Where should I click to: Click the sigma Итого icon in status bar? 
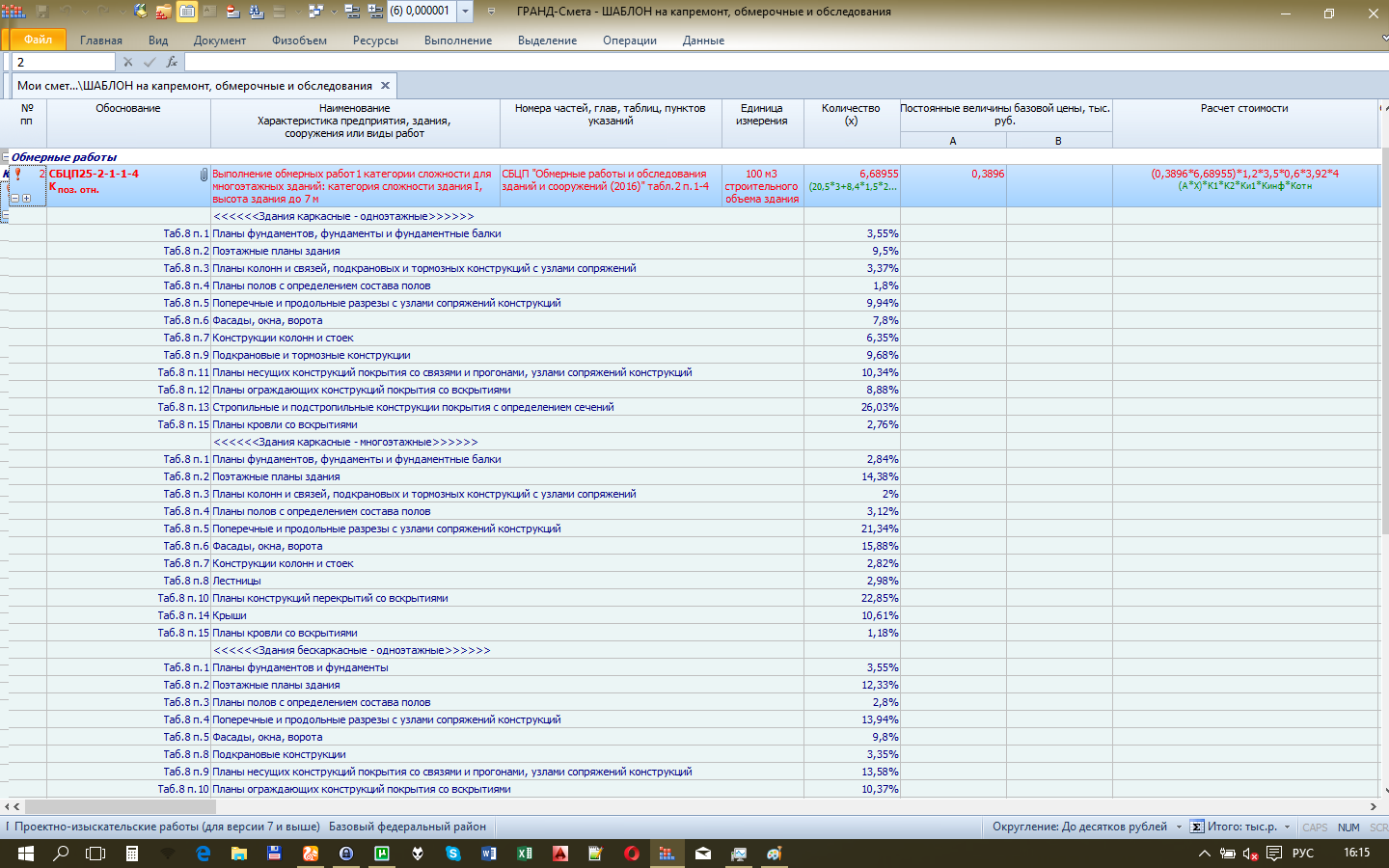(1196, 827)
